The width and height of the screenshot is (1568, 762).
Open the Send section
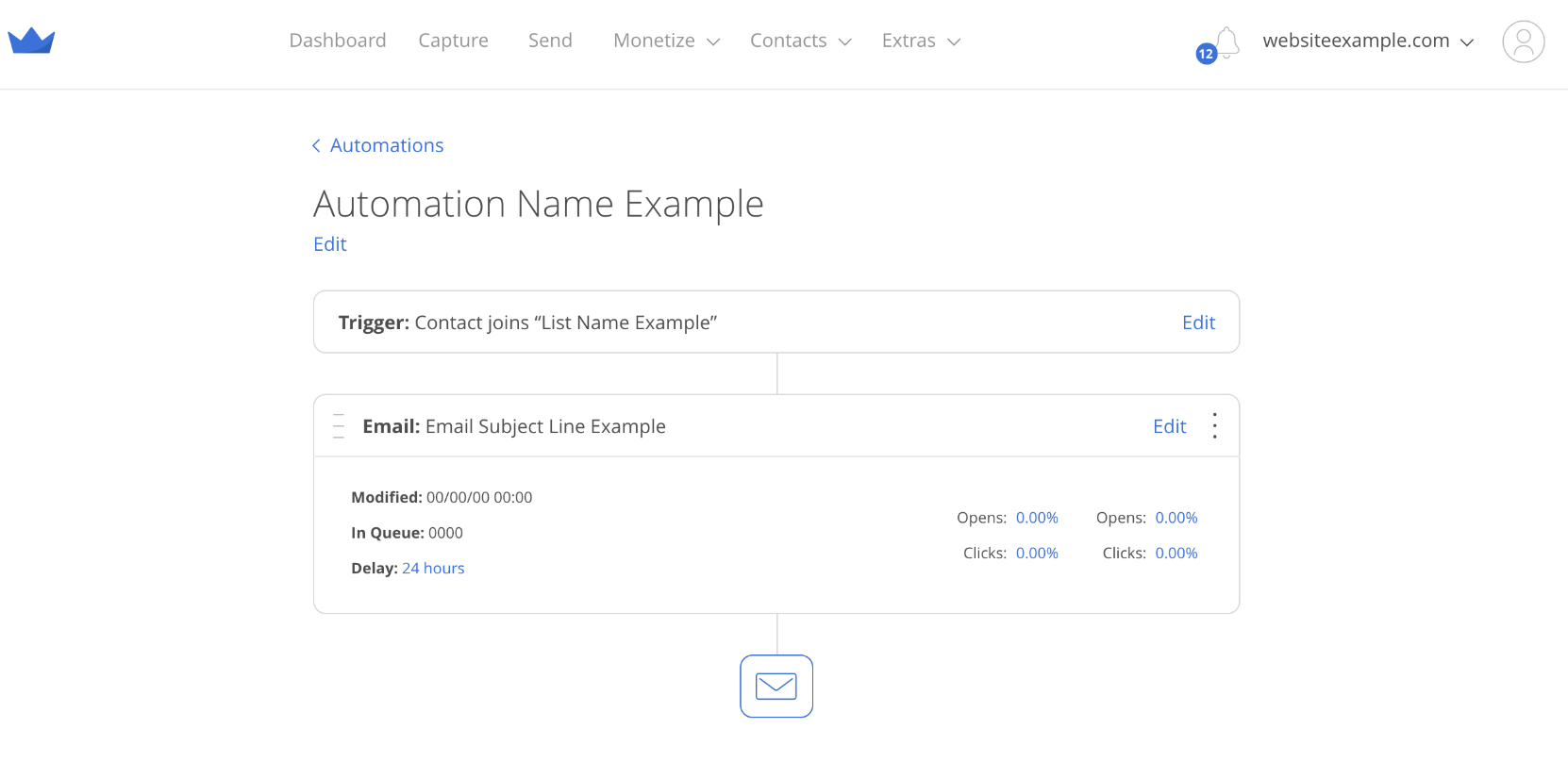click(550, 41)
